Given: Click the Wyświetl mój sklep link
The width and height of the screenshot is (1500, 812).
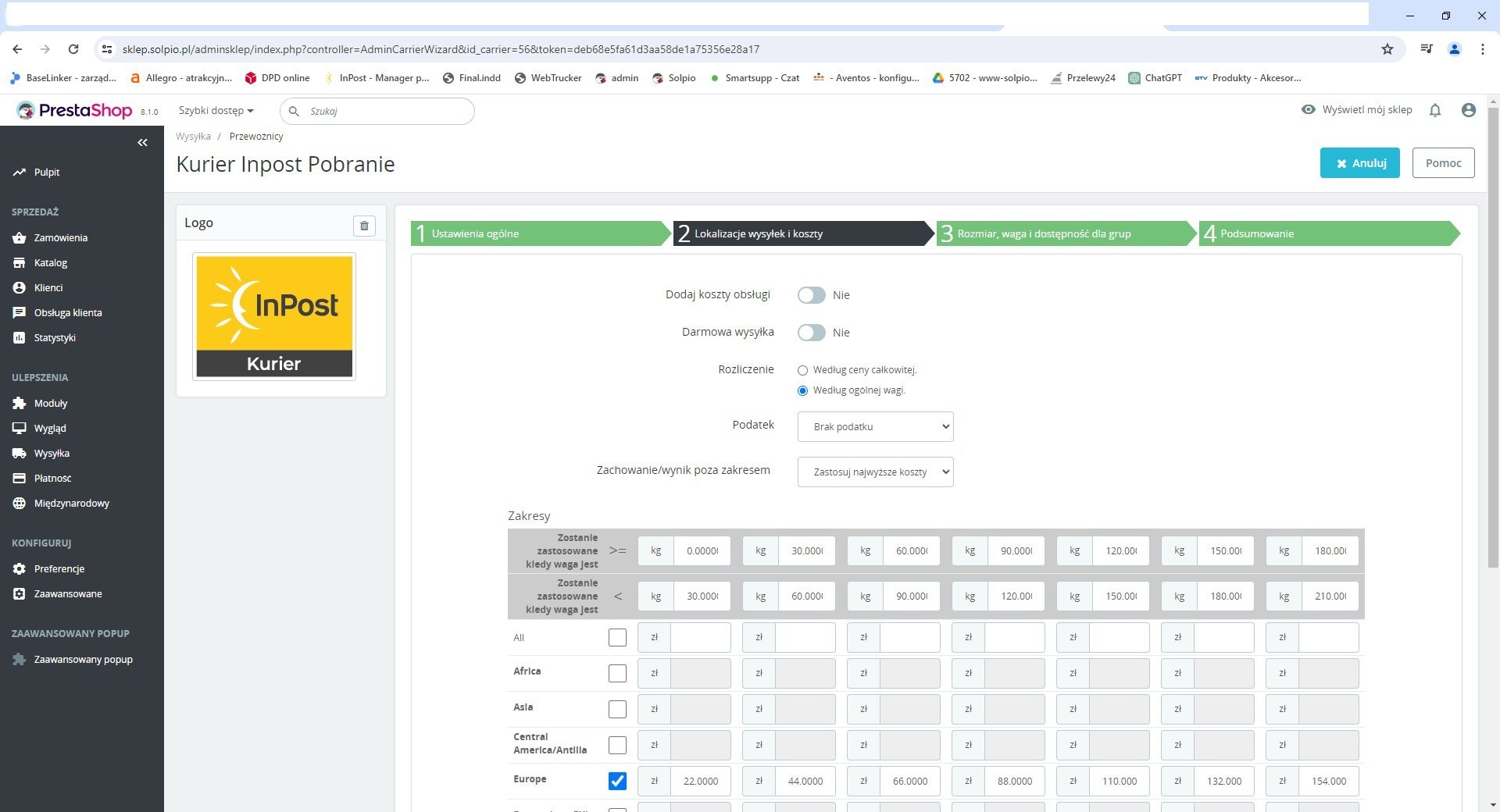Looking at the screenshot, I should coord(1356,110).
